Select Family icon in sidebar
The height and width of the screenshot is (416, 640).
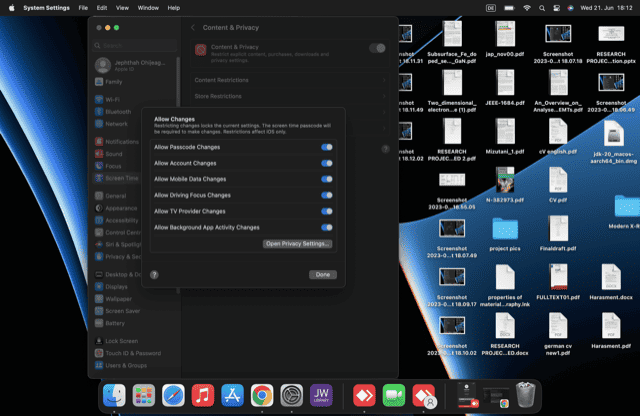click(x=99, y=82)
